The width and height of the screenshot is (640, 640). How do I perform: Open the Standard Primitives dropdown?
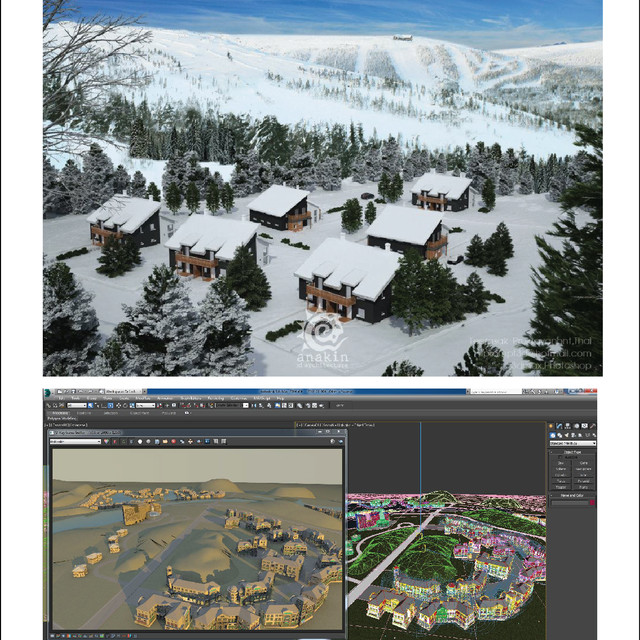[x=571, y=443]
